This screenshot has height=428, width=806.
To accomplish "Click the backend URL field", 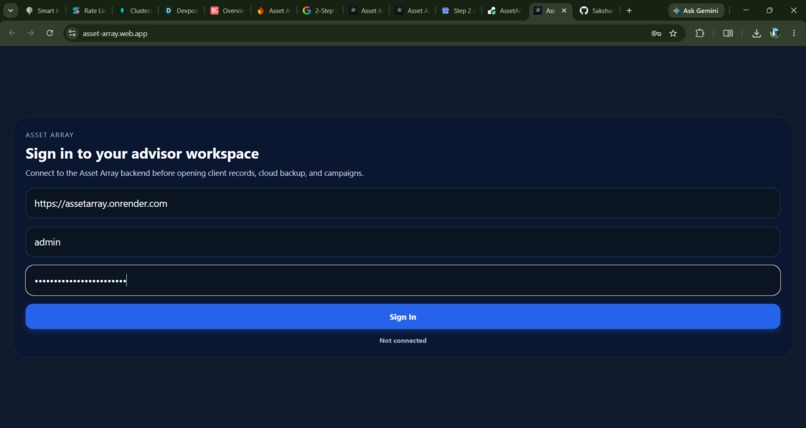I will click(x=403, y=203).
